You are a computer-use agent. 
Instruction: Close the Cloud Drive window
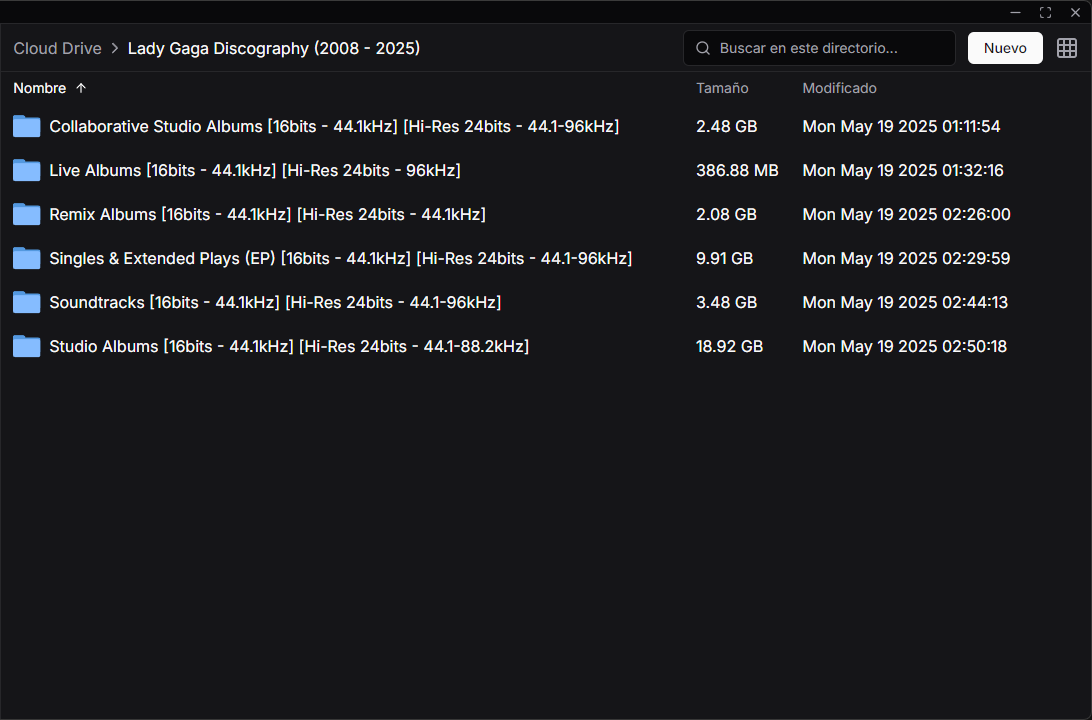pos(1075,13)
